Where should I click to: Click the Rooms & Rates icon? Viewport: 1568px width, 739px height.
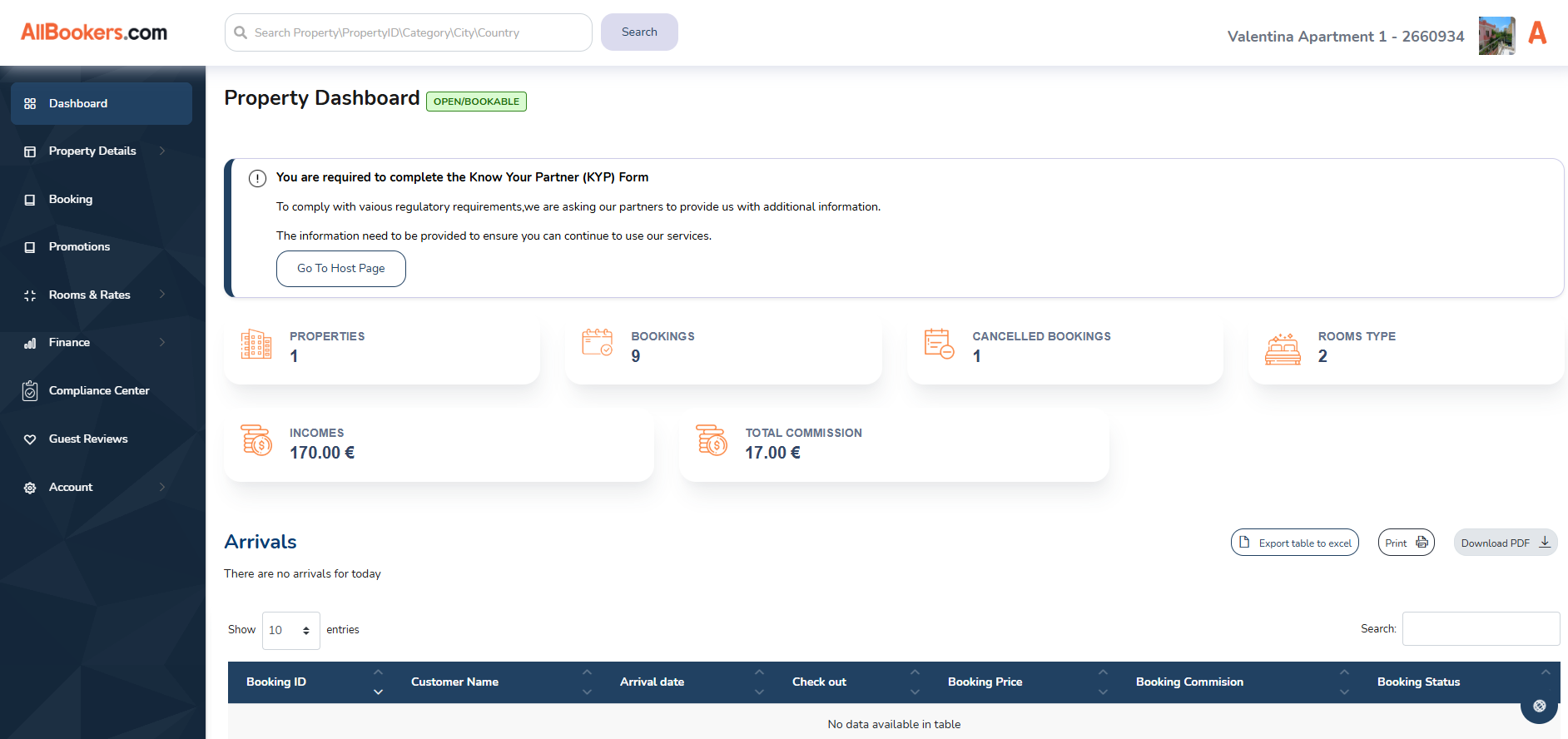coord(30,295)
